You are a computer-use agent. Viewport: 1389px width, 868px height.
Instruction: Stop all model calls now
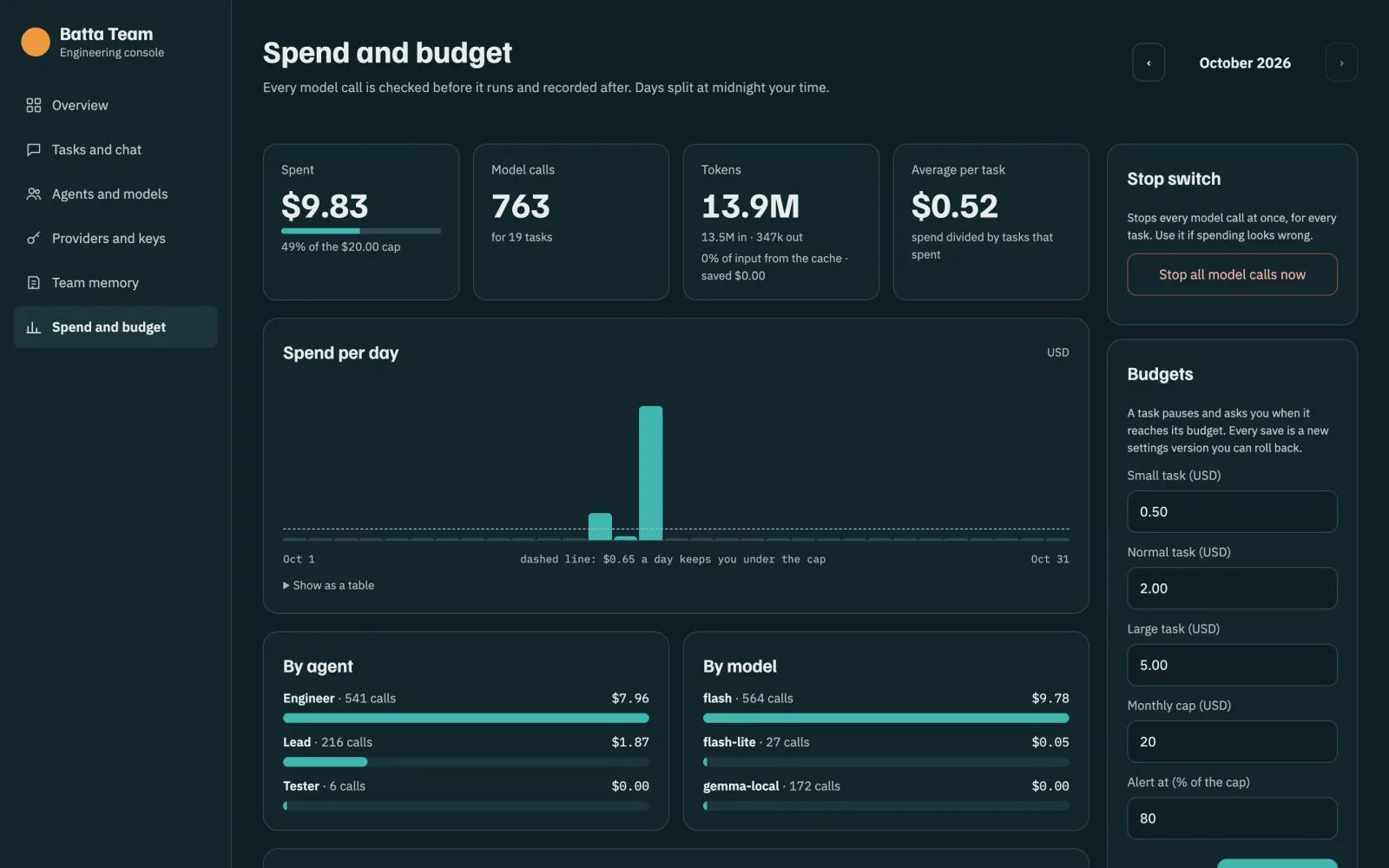pyautogui.click(x=1232, y=274)
